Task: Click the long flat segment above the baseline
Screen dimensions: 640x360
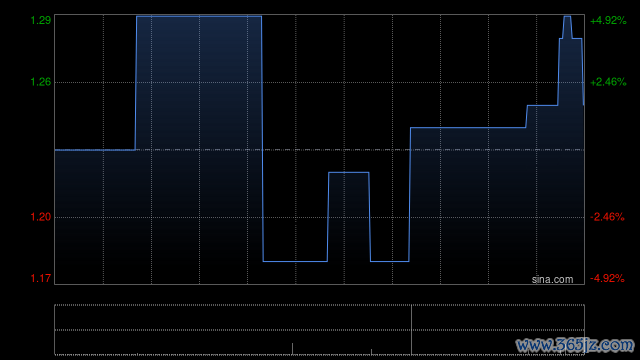Action: tap(468, 128)
